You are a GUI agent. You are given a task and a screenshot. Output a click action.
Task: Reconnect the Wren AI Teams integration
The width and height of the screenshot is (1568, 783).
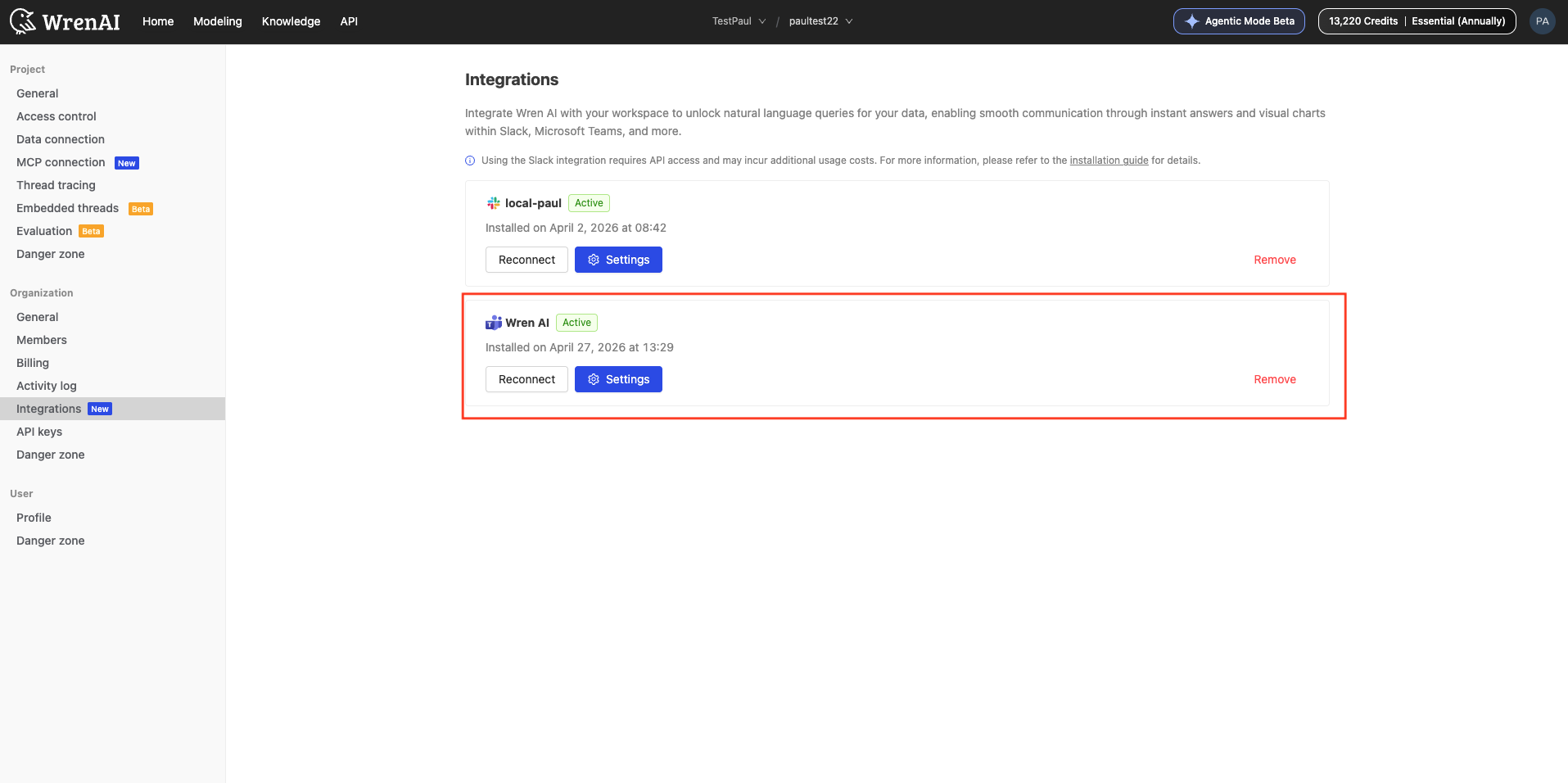tap(526, 379)
